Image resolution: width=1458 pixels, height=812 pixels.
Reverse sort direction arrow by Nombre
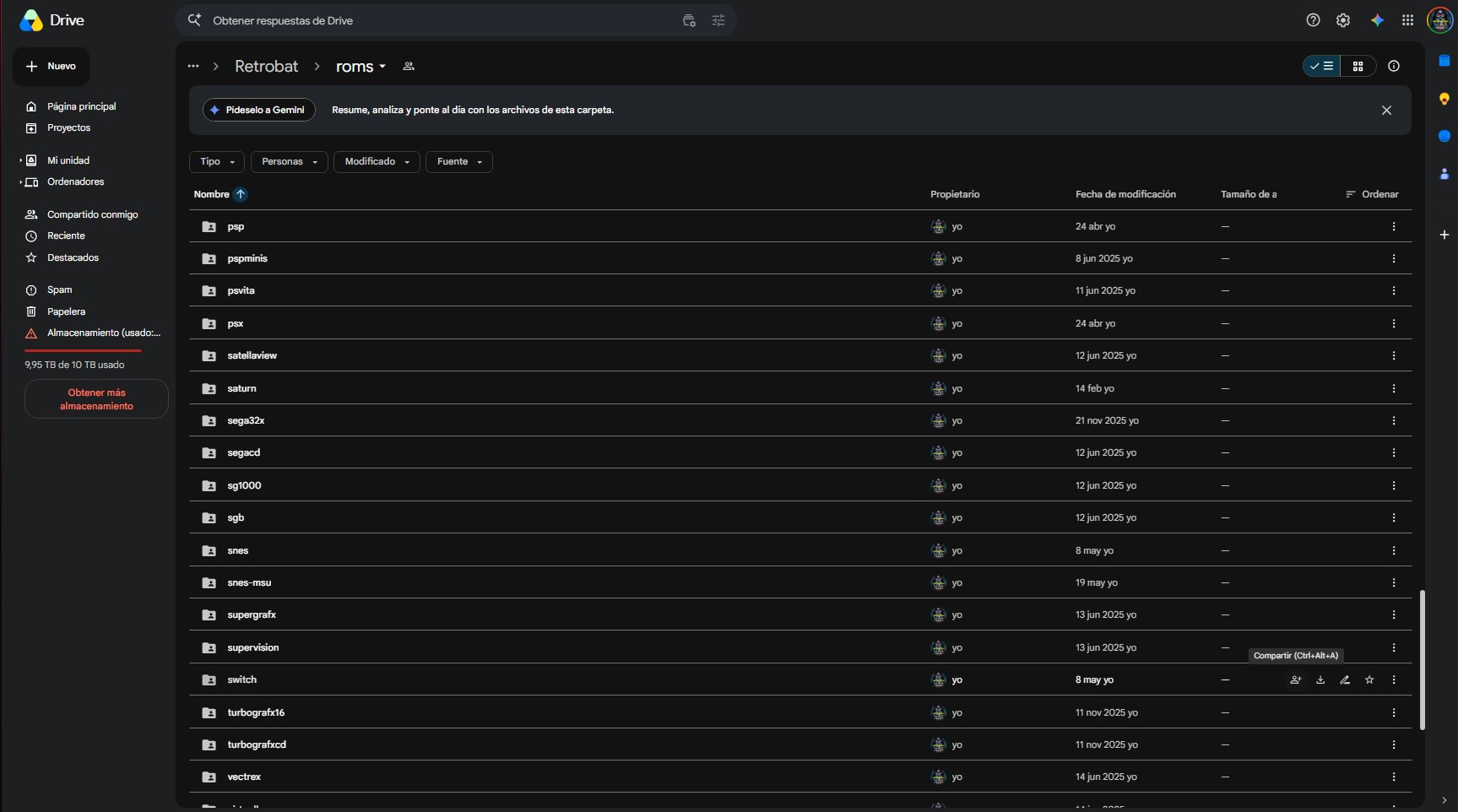tap(241, 194)
